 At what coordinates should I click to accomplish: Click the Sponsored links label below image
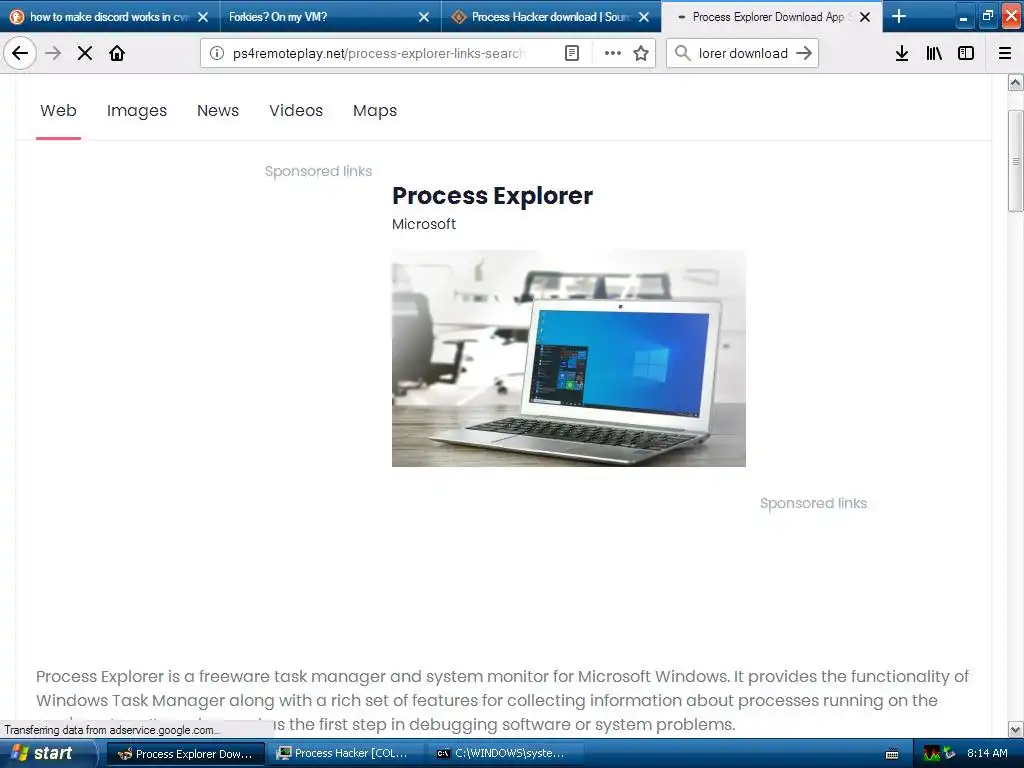coord(814,503)
